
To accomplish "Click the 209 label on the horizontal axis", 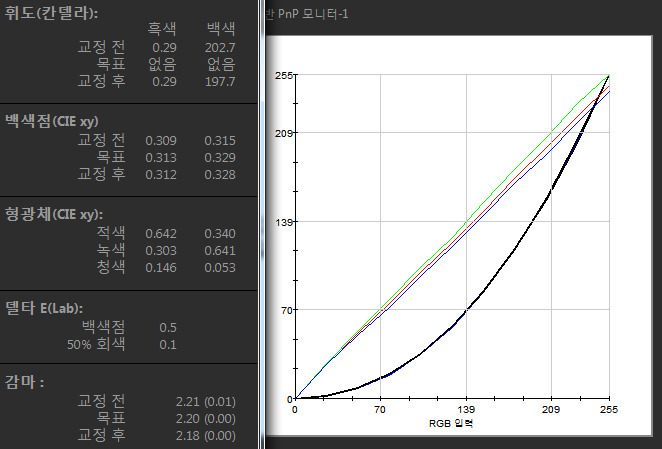I will pyautogui.click(x=551, y=409).
